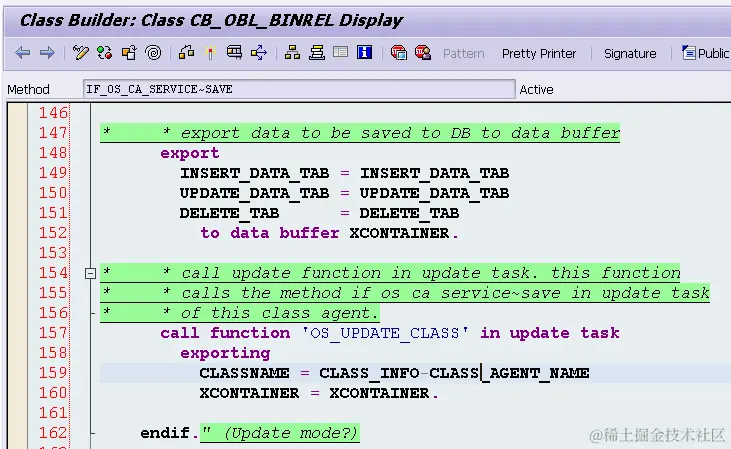The height and width of the screenshot is (449, 731).
Task: Click CLASS_INFO-CLASS_AGENT_NAME on line 159
Action: tap(454, 373)
